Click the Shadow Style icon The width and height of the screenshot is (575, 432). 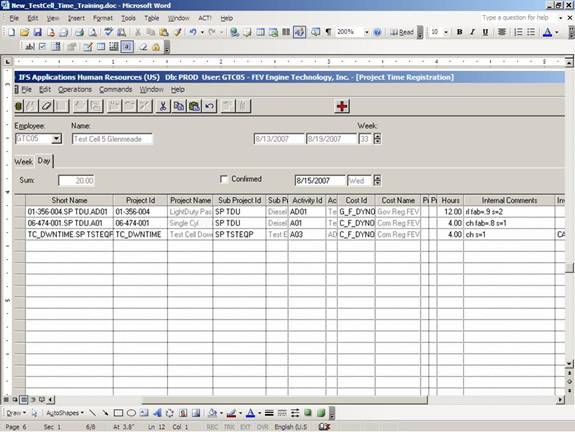tap(308, 413)
